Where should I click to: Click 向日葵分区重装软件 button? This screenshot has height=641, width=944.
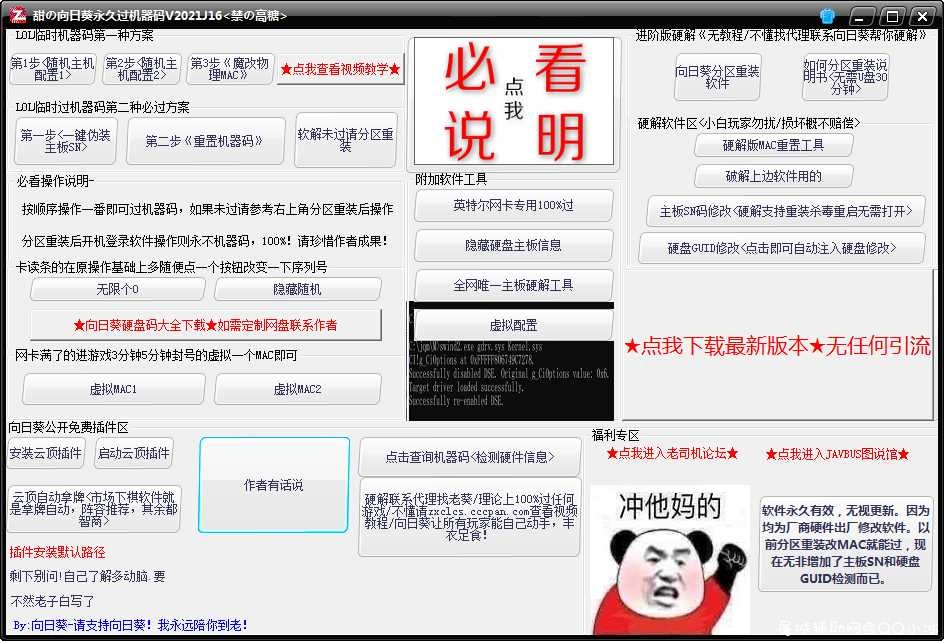pos(717,77)
